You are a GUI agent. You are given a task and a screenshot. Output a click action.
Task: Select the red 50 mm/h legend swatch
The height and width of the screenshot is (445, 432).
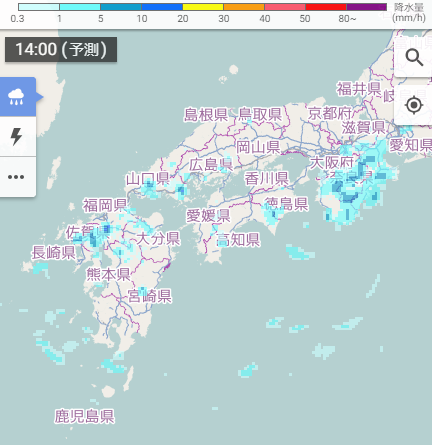click(326, 7)
